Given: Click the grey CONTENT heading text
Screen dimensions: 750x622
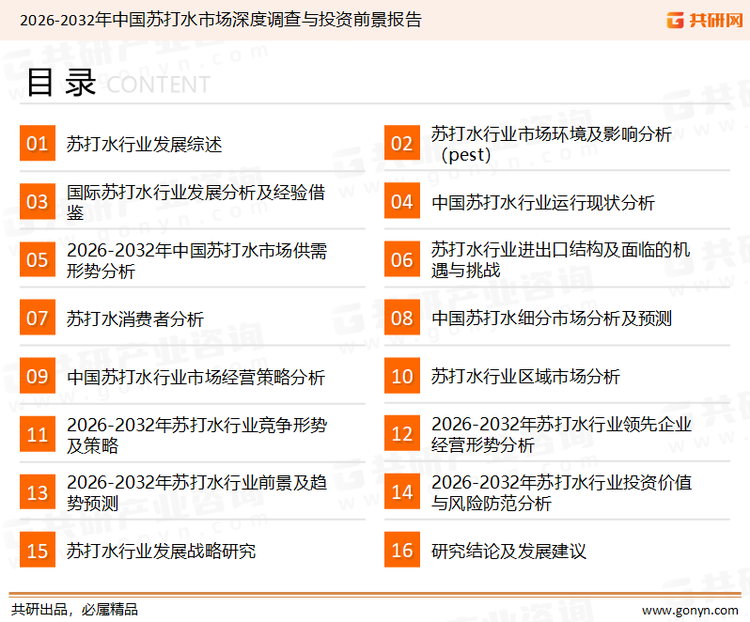Looking at the screenshot, I should (158, 85).
